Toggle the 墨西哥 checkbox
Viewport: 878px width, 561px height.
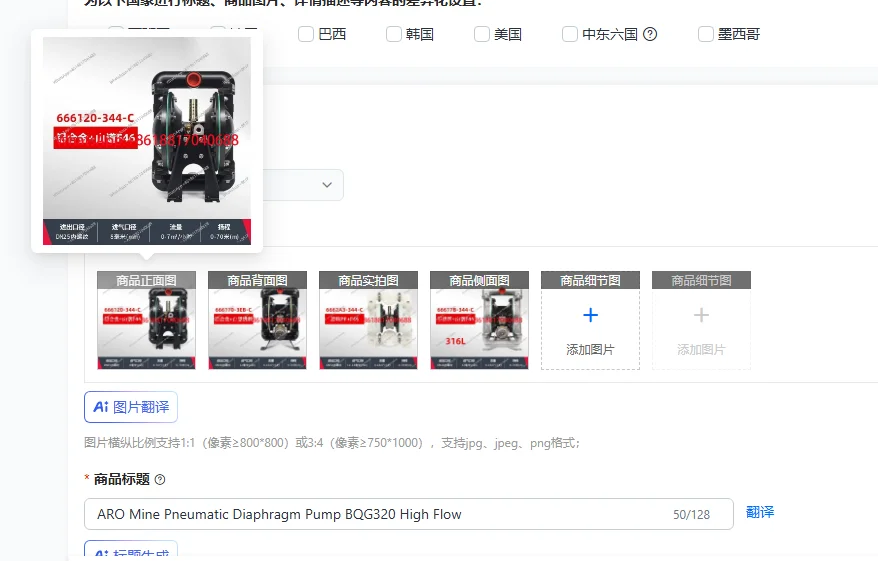(706, 34)
